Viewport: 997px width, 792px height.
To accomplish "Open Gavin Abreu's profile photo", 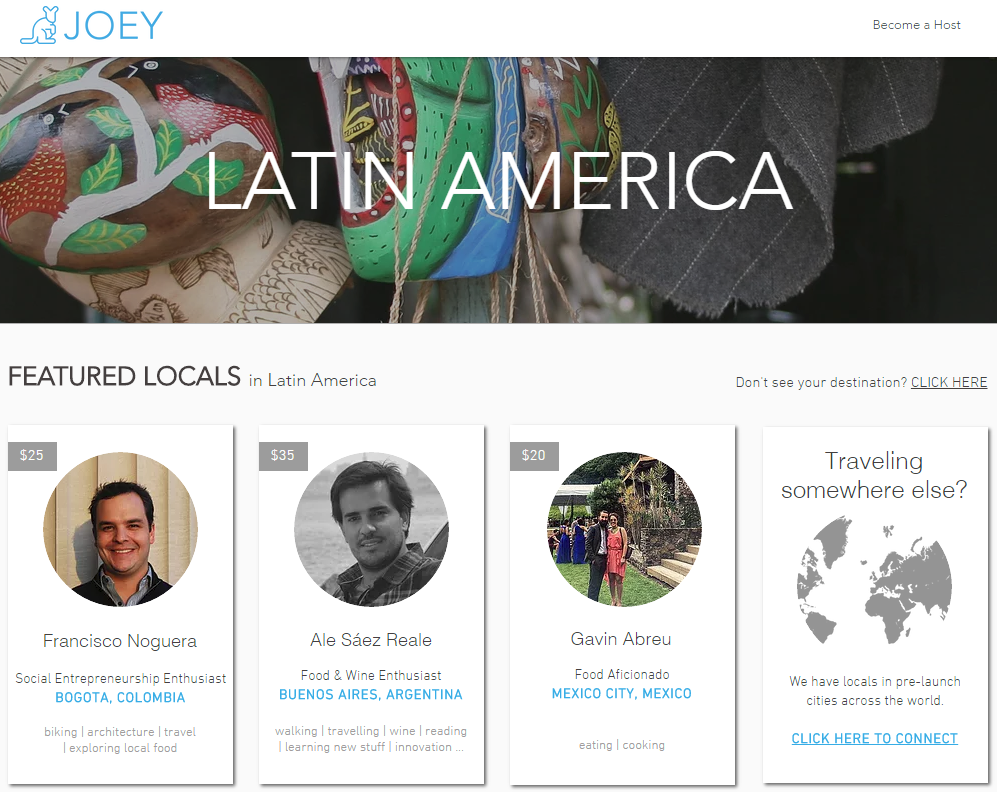I will click(624, 529).
